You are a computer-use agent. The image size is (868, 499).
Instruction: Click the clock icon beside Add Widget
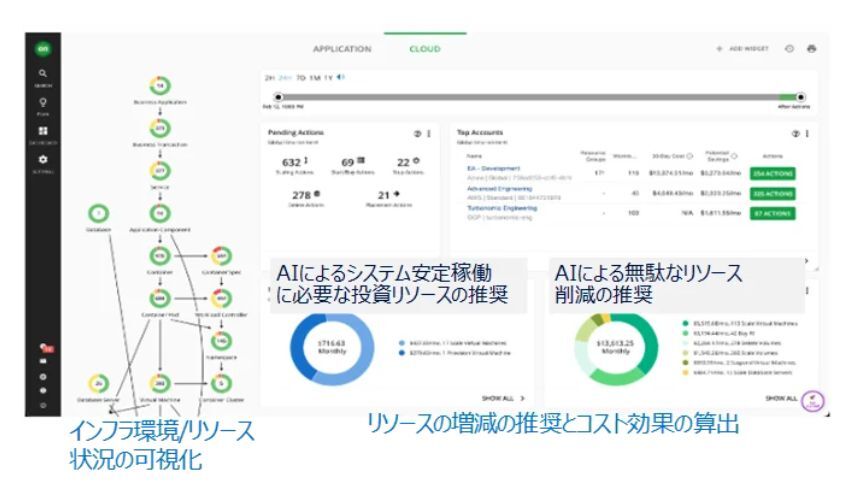coord(789,49)
